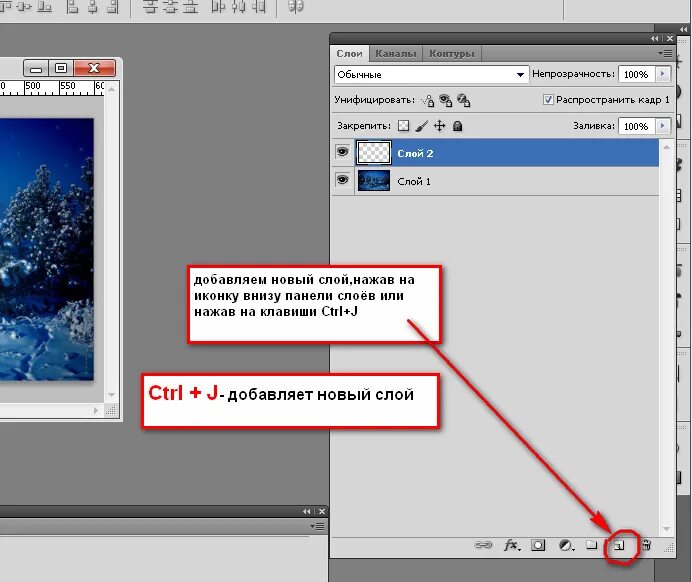The width and height of the screenshot is (692, 582).
Task: Open the Обычные blend mode dropdown
Action: [432, 75]
